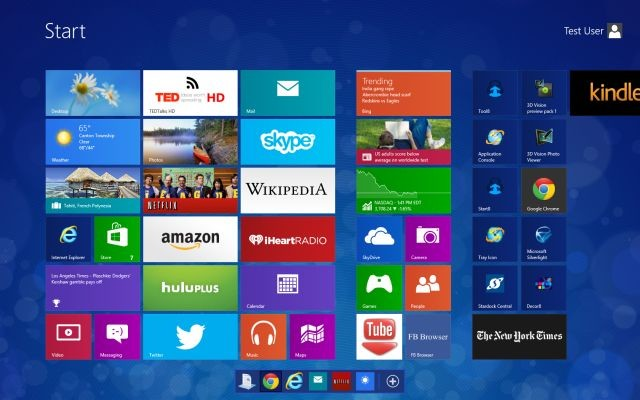This screenshot has width=640, height=400.
Task: Select the Netflix icon in the bottom dock
Action: pyautogui.click(x=340, y=381)
